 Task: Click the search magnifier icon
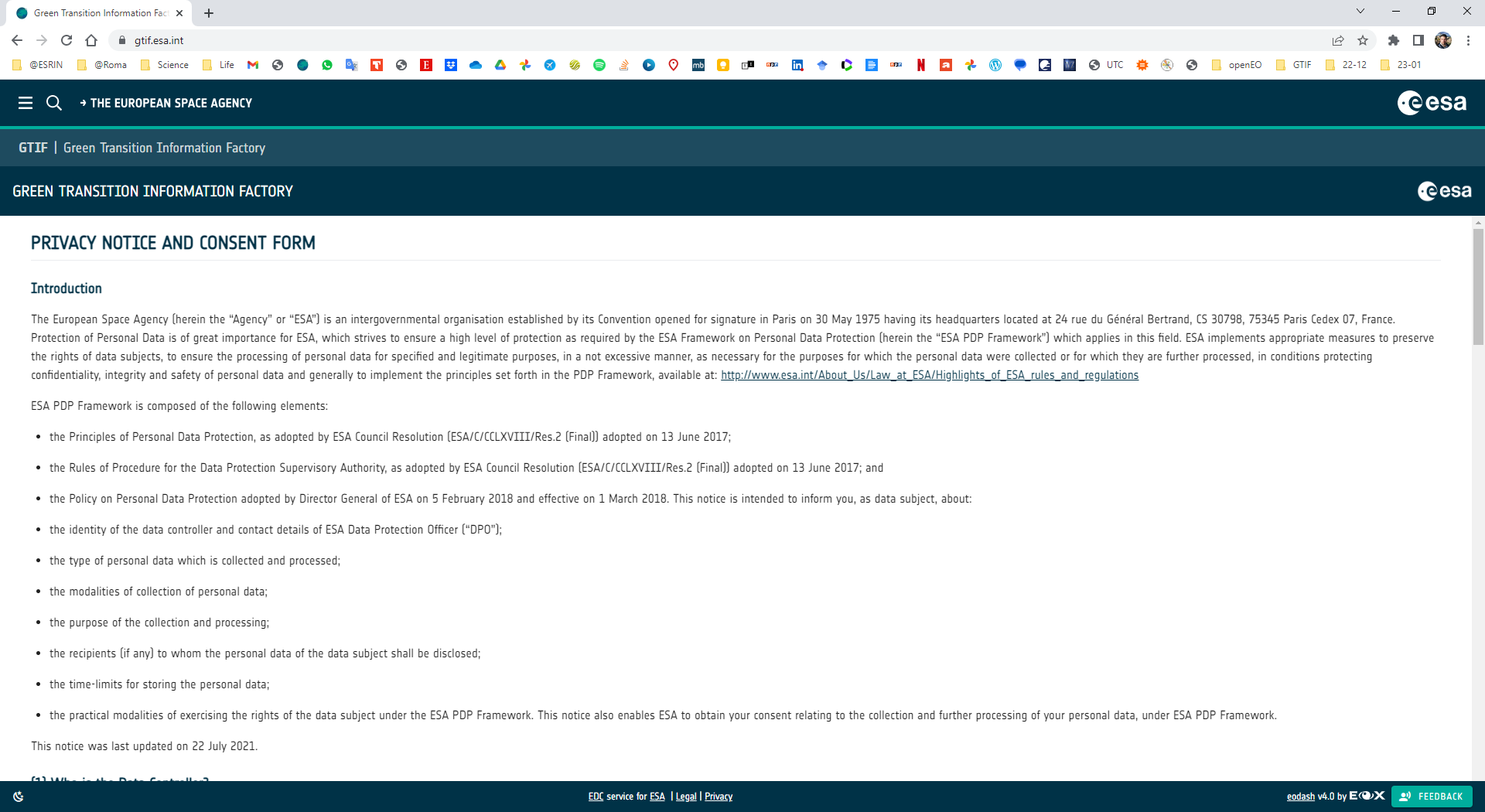tap(53, 102)
